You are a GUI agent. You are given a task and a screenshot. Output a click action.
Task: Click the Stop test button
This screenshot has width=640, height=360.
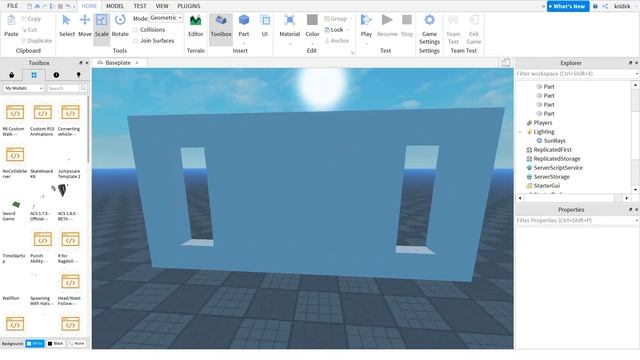coord(407,25)
